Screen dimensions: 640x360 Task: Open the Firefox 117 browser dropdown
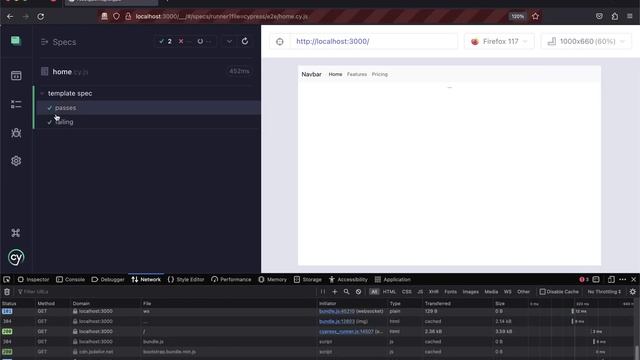point(499,42)
